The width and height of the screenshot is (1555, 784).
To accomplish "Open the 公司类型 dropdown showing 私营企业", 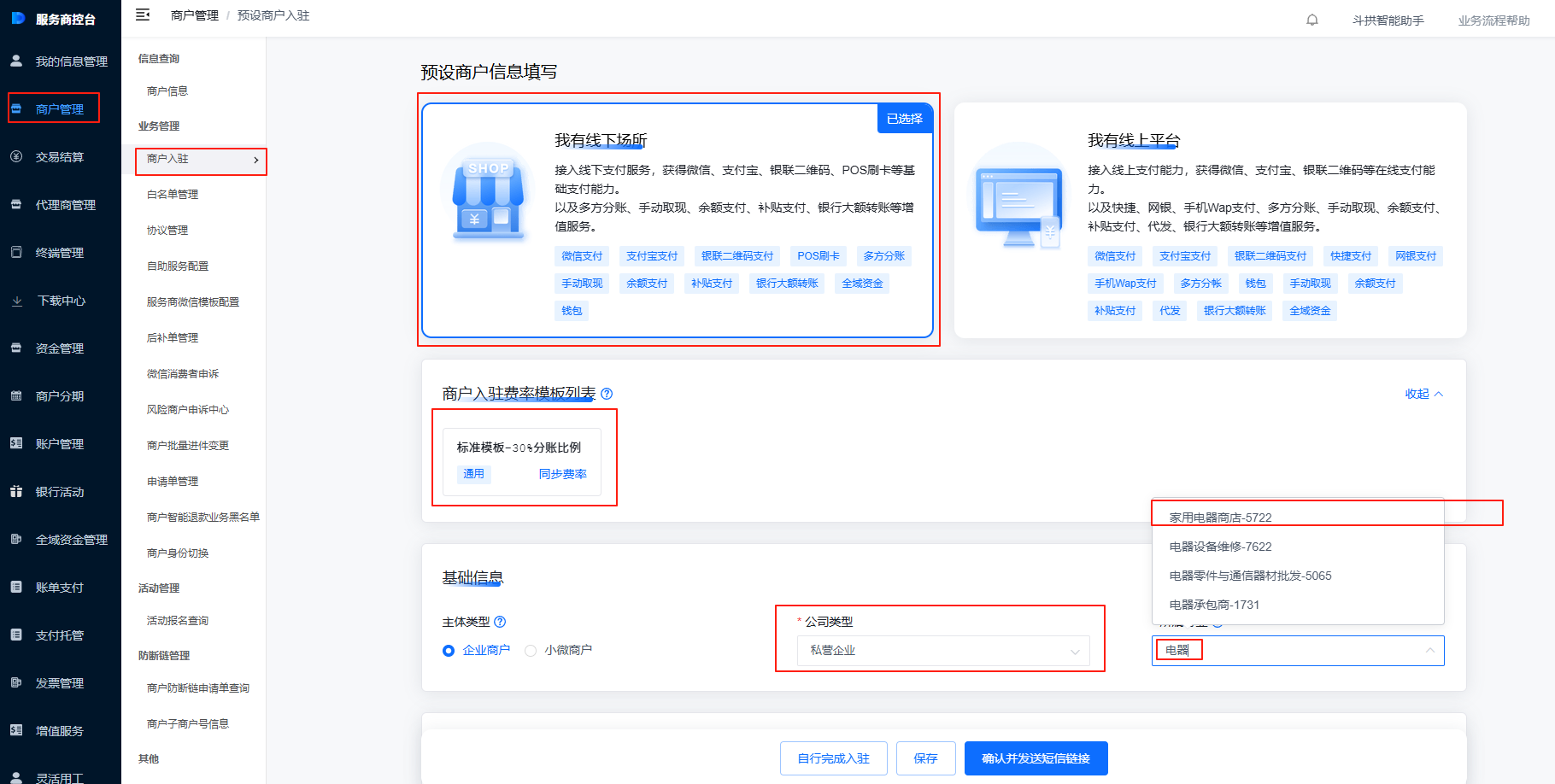I will pos(943,651).
